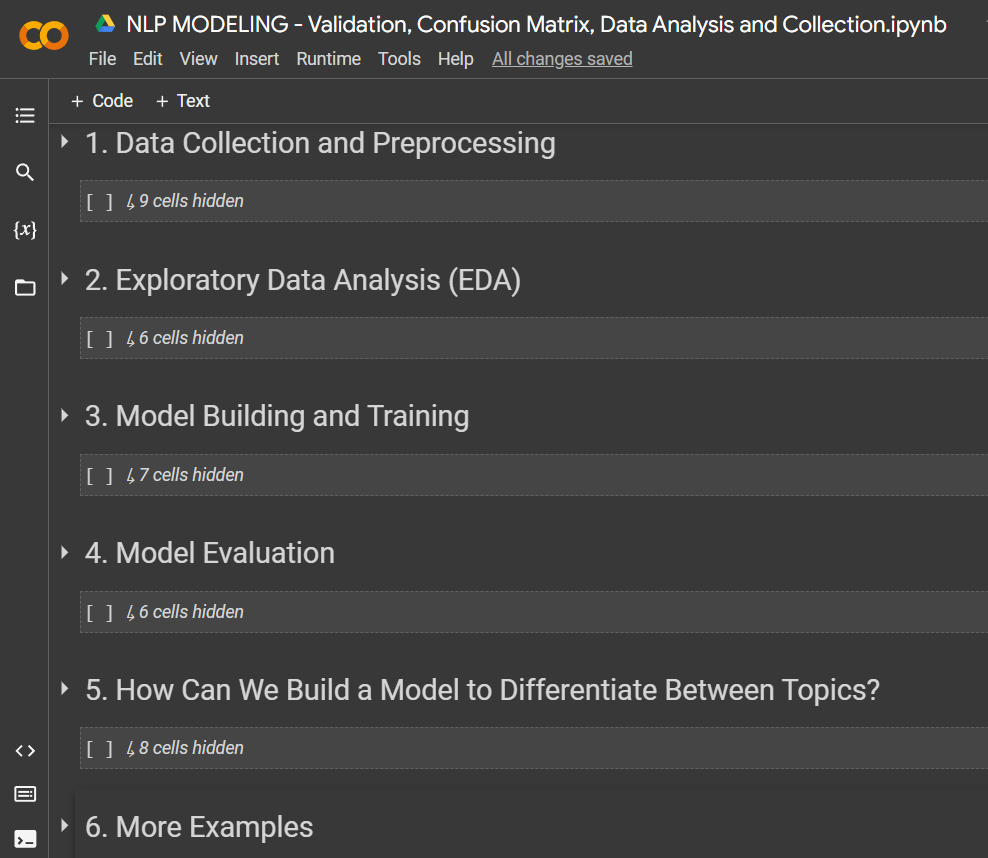
Task: Open the Insert menu
Action: 257,59
